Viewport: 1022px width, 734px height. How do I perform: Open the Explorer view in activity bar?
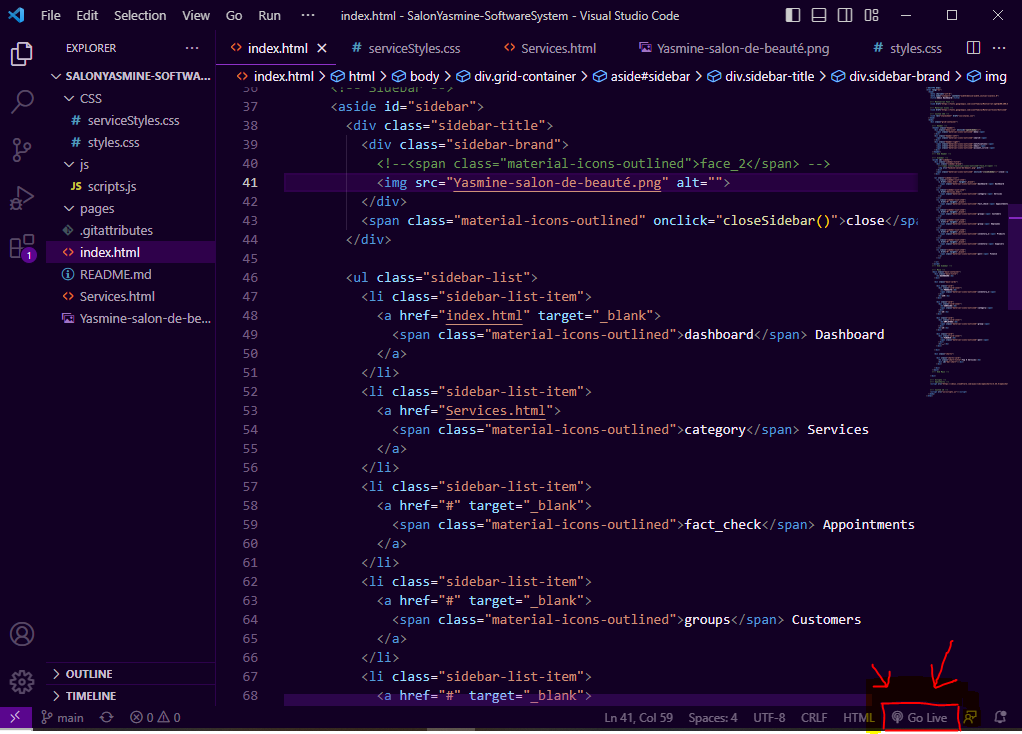click(22, 53)
